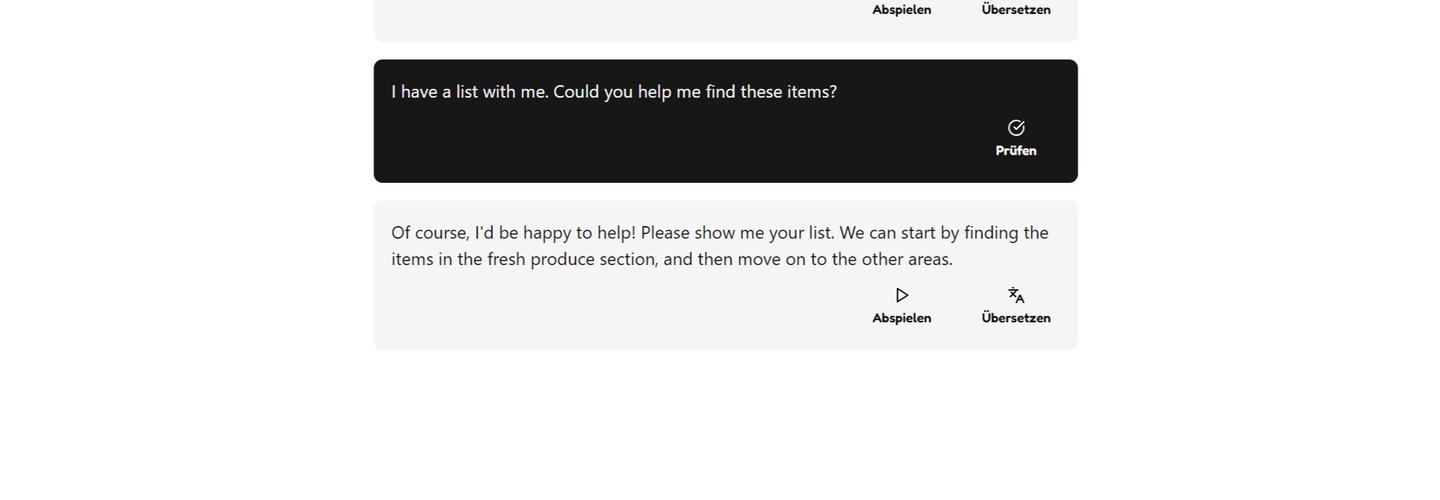Click the Übersetzen label below the 'Of course' reply
Screen dimensions: 1440x500
coord(1016,318)
